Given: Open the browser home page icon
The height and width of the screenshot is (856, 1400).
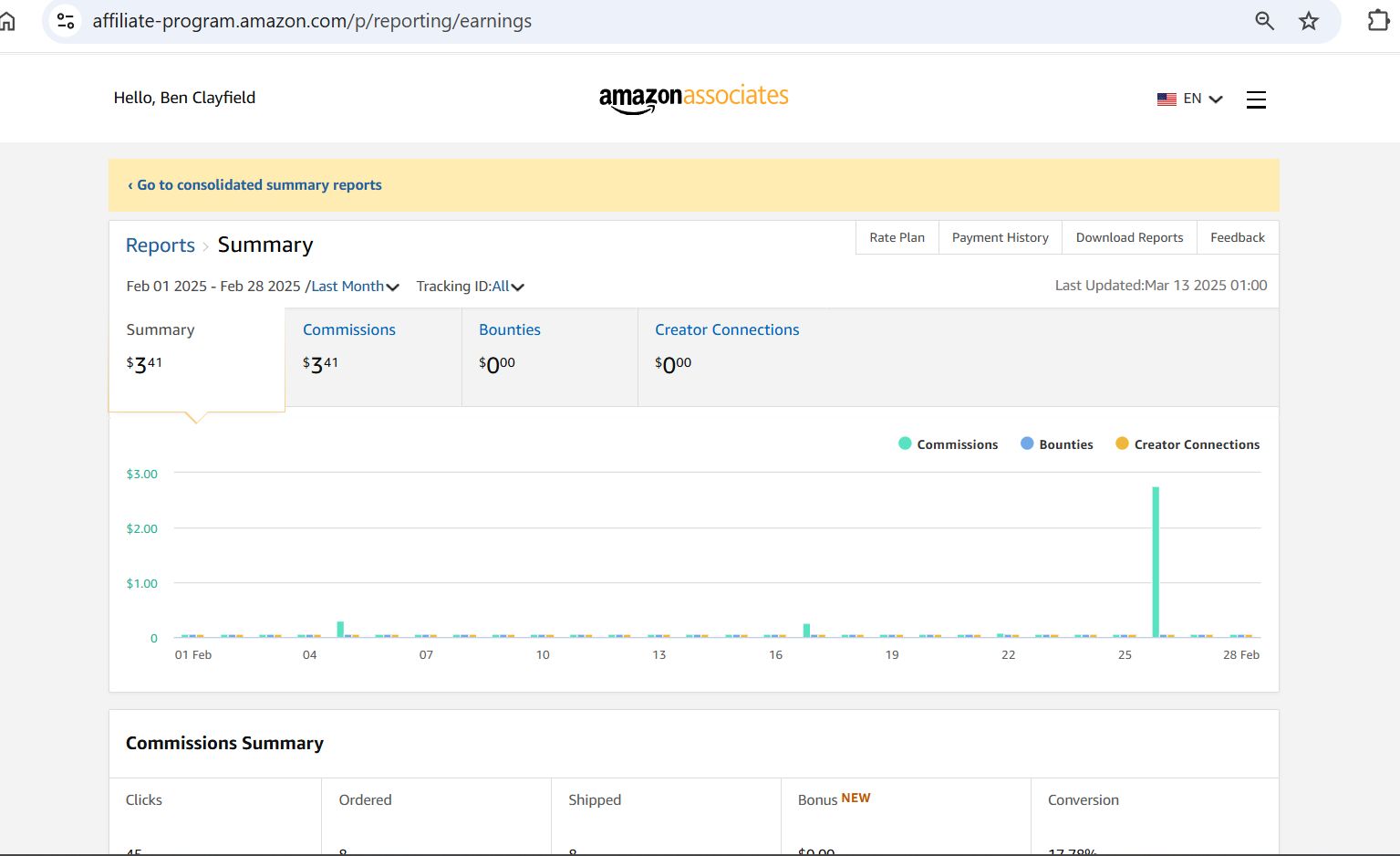Looking at the screenshot, I should click(x=7, y=20).
